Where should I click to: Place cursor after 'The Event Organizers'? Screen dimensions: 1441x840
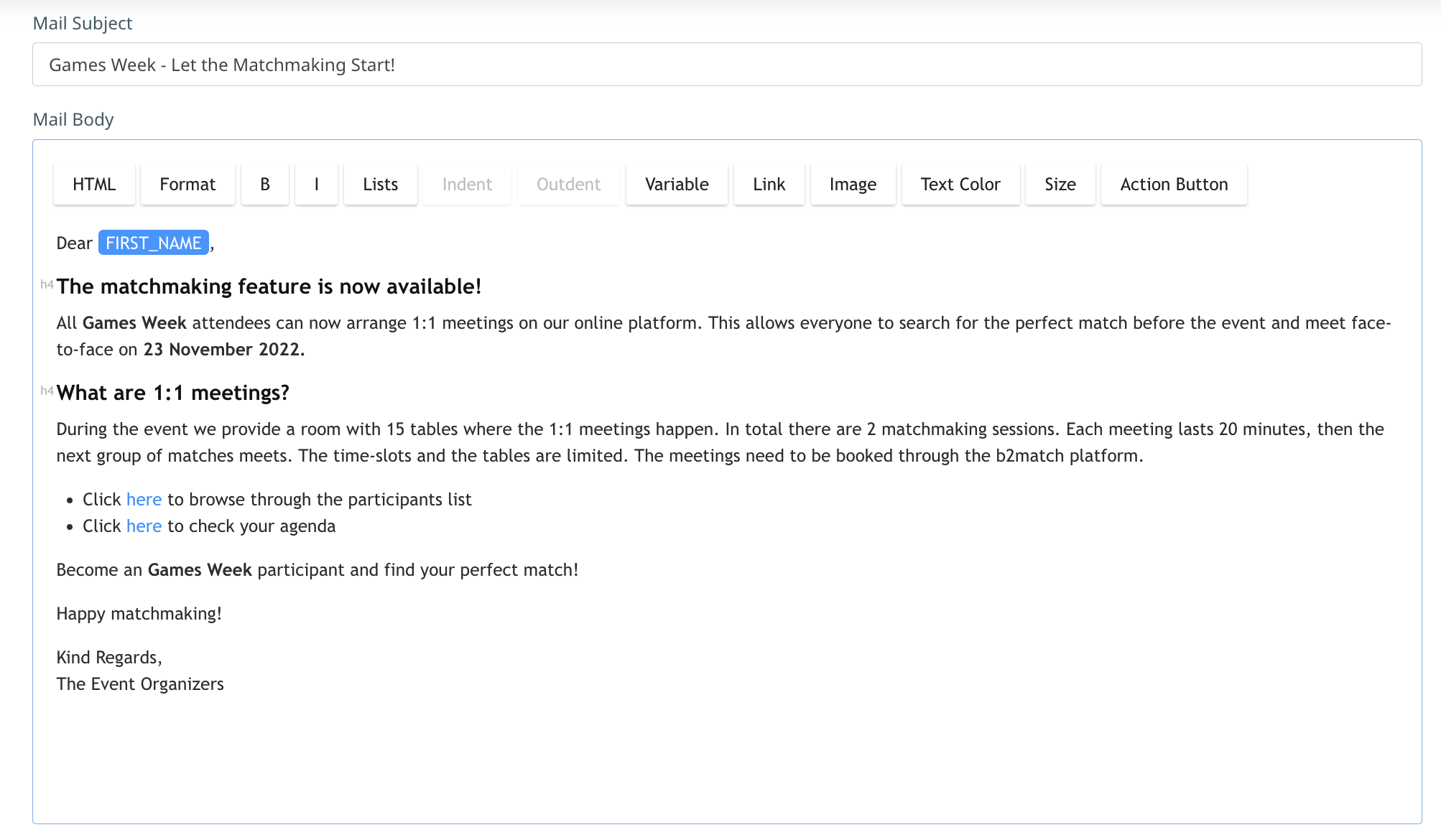tap(224, 684)
